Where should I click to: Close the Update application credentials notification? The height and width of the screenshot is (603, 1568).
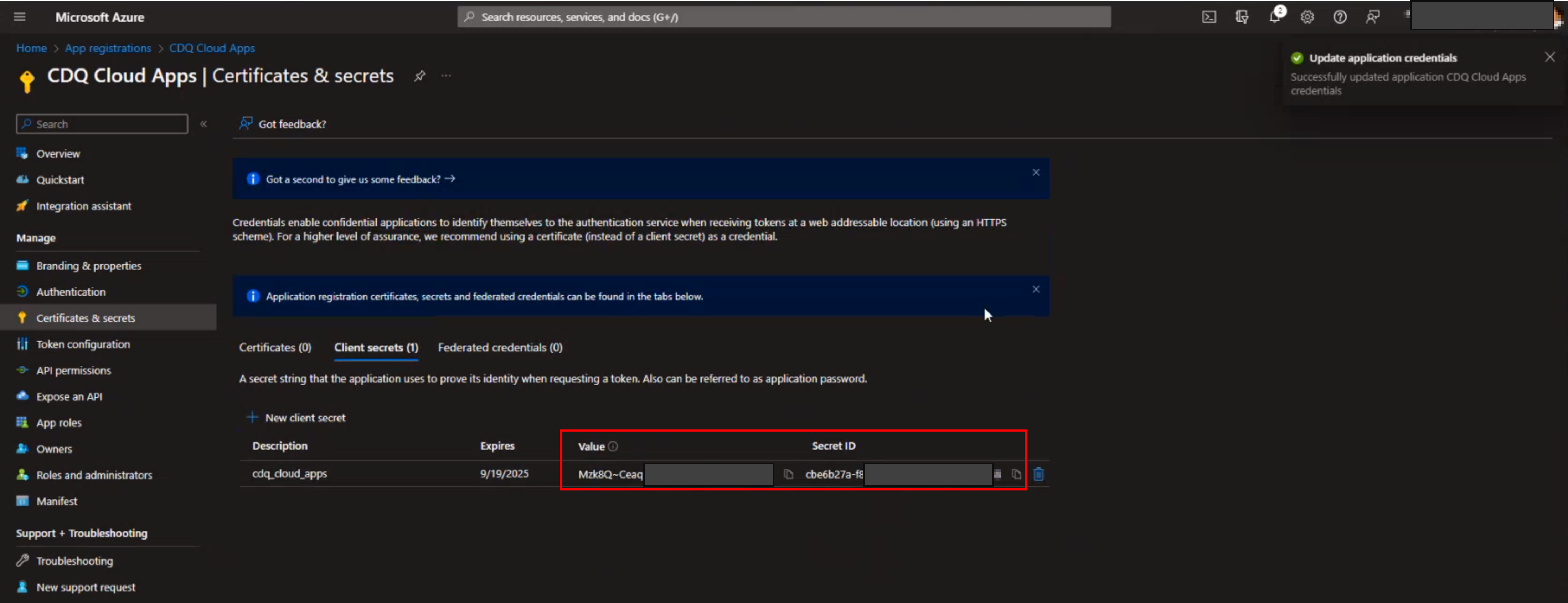1550,57
